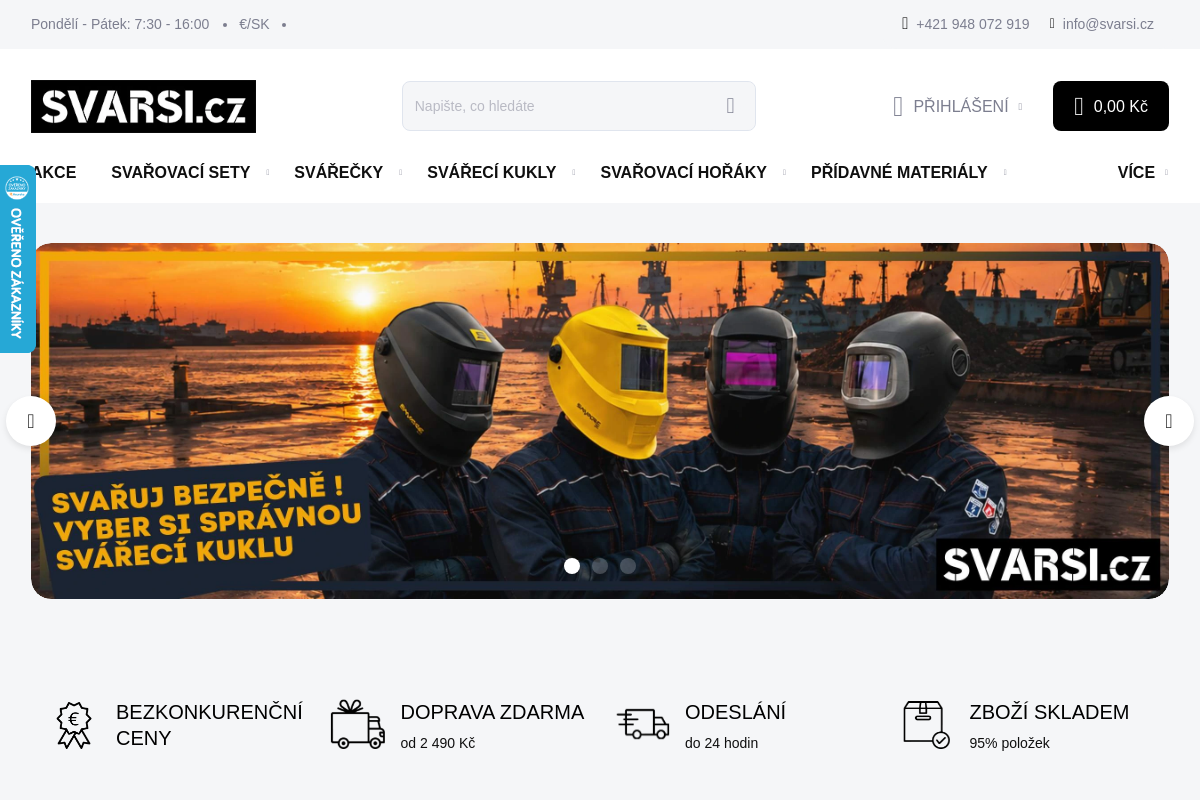Expand the Svářecí kukly submenu arrow
This screenshot has width=1200, height=800.
tap(574, 173)
